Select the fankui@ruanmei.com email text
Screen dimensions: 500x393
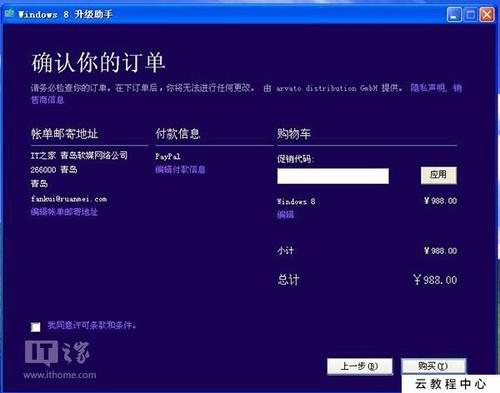69,199
